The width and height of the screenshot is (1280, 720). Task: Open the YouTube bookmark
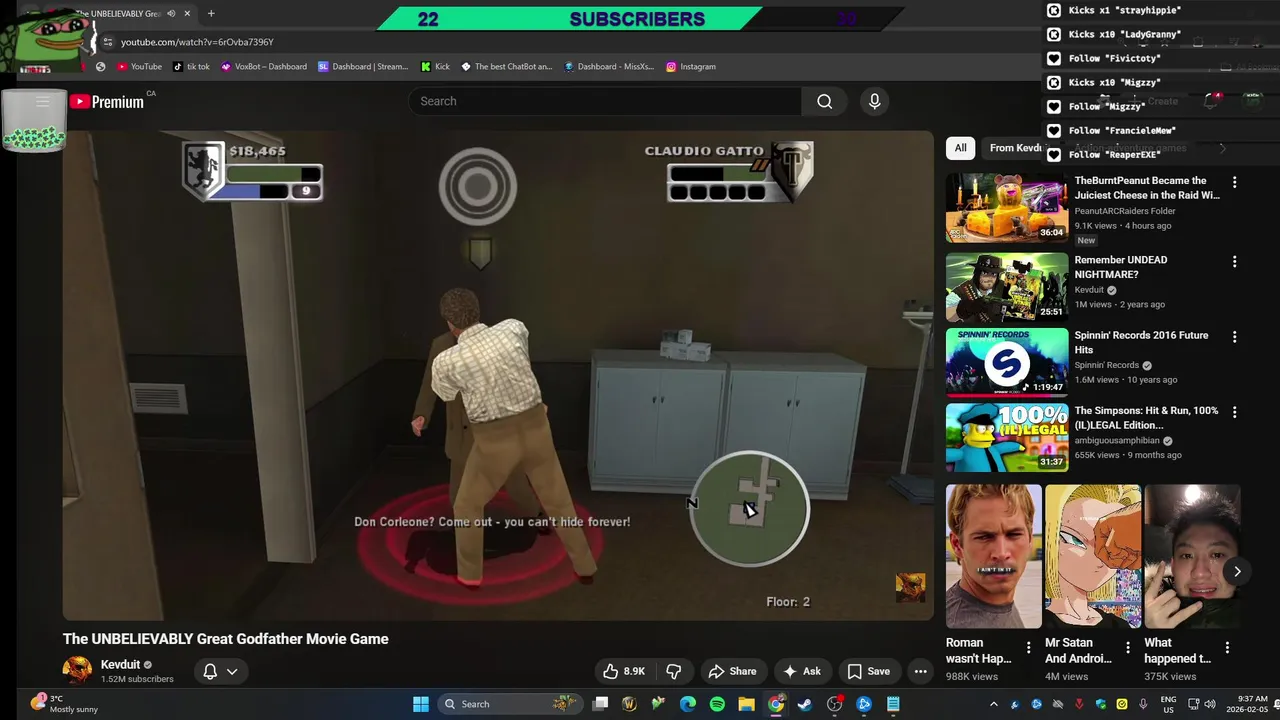click(x=139, y=66)
